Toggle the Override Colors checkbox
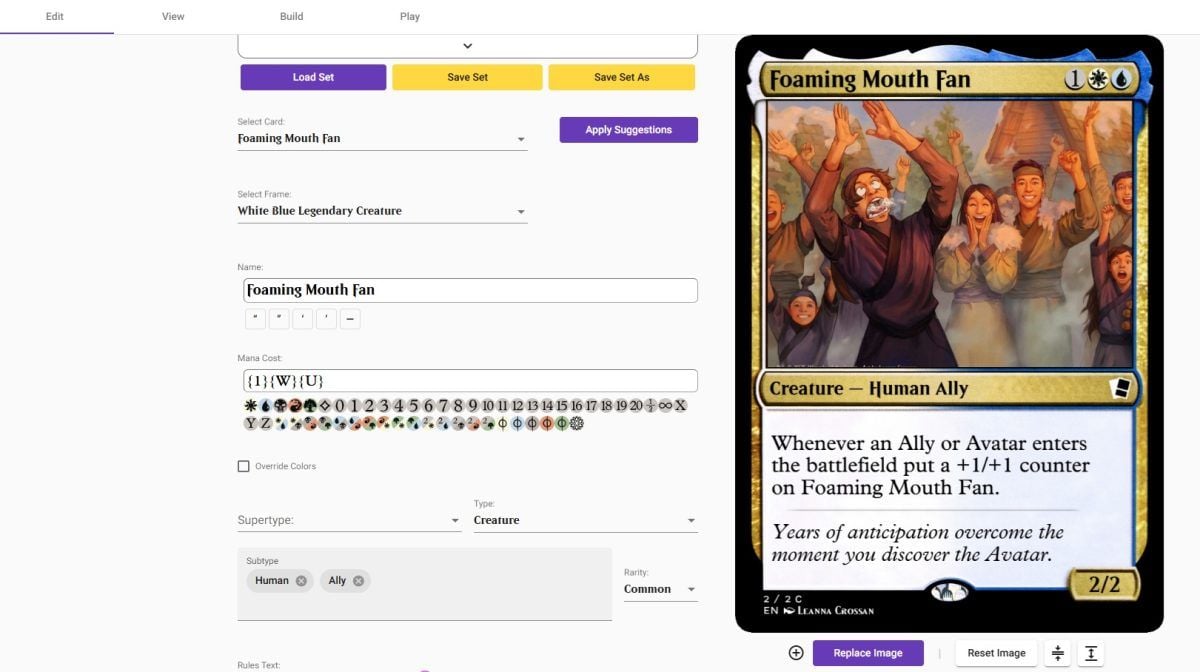The width and height of the screenshot is (1200, 672). point(243,466)
